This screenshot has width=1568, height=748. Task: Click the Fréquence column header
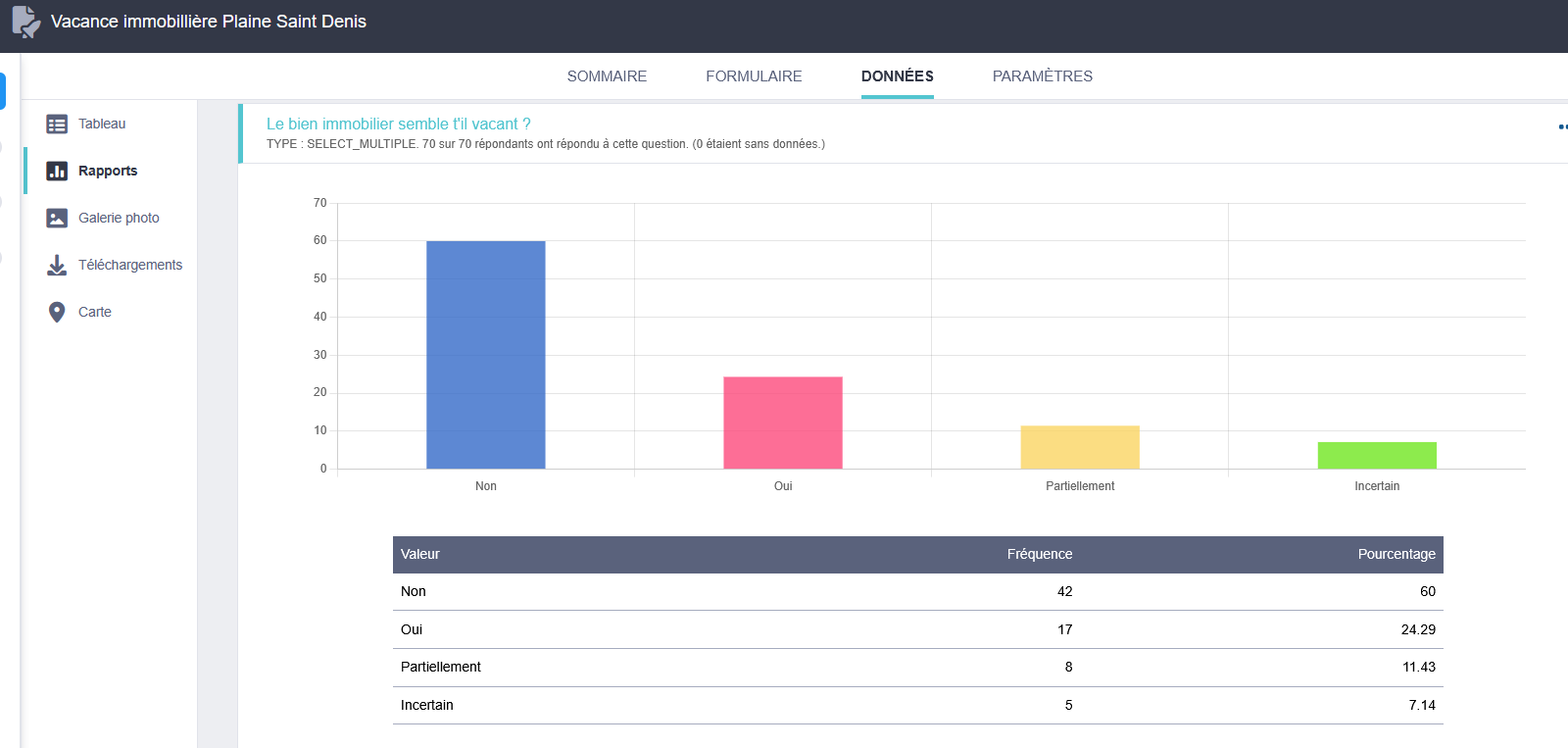[x=1039, y=555]
